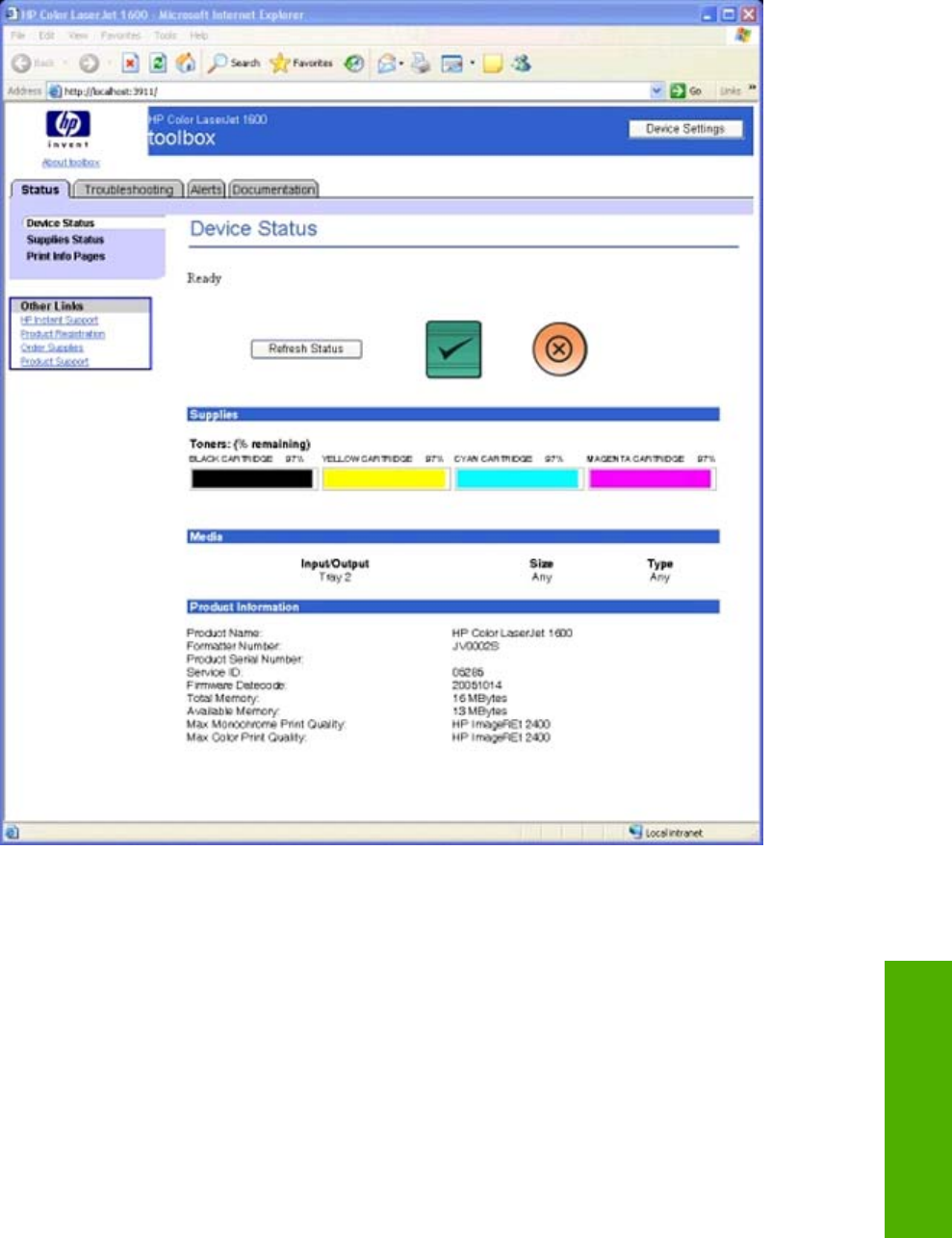
Task: Click the '16 MBytes' total memory value
Action: 479,698
